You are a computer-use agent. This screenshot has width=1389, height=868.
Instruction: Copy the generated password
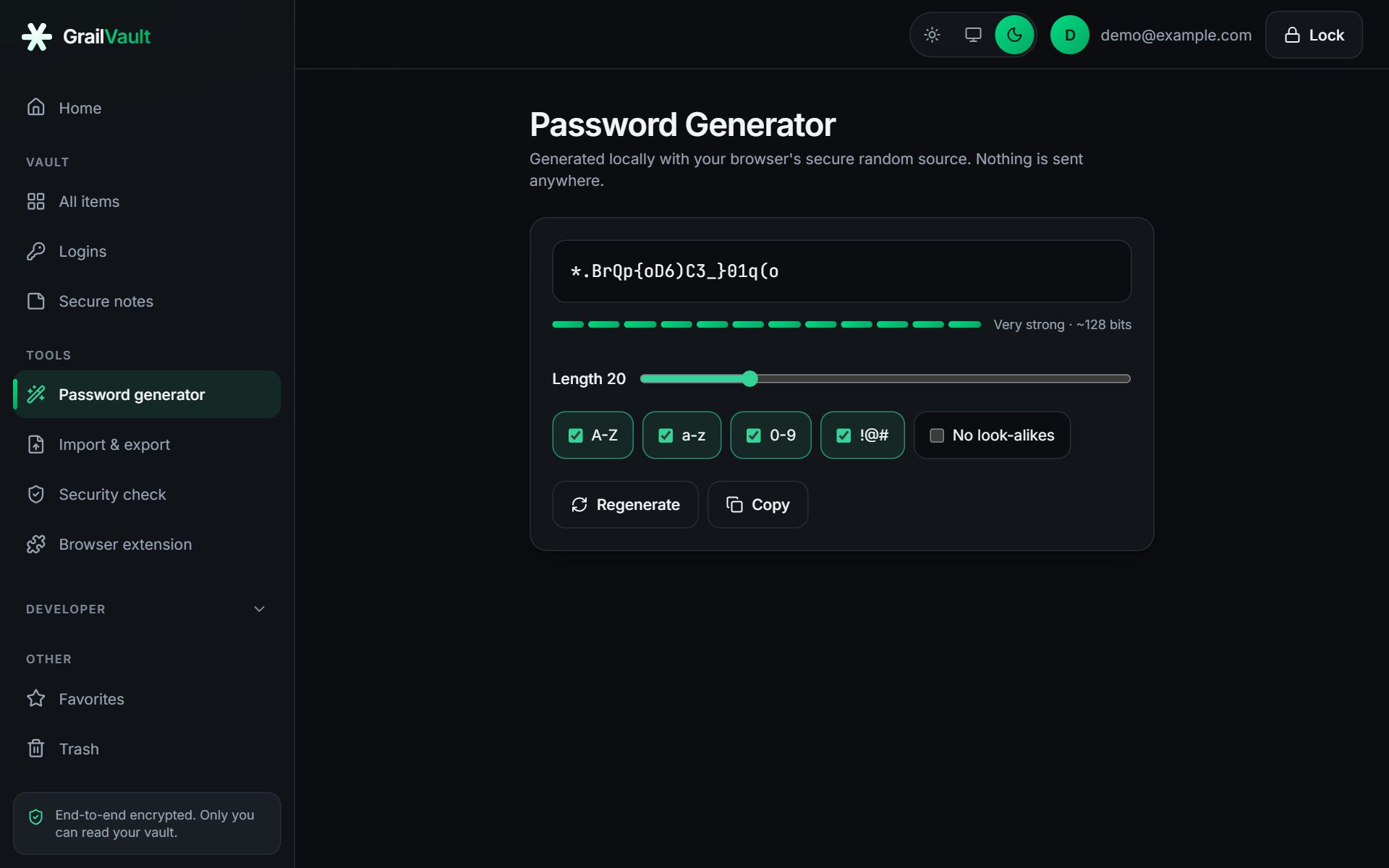pyautogui.click(x=757, y=504)
